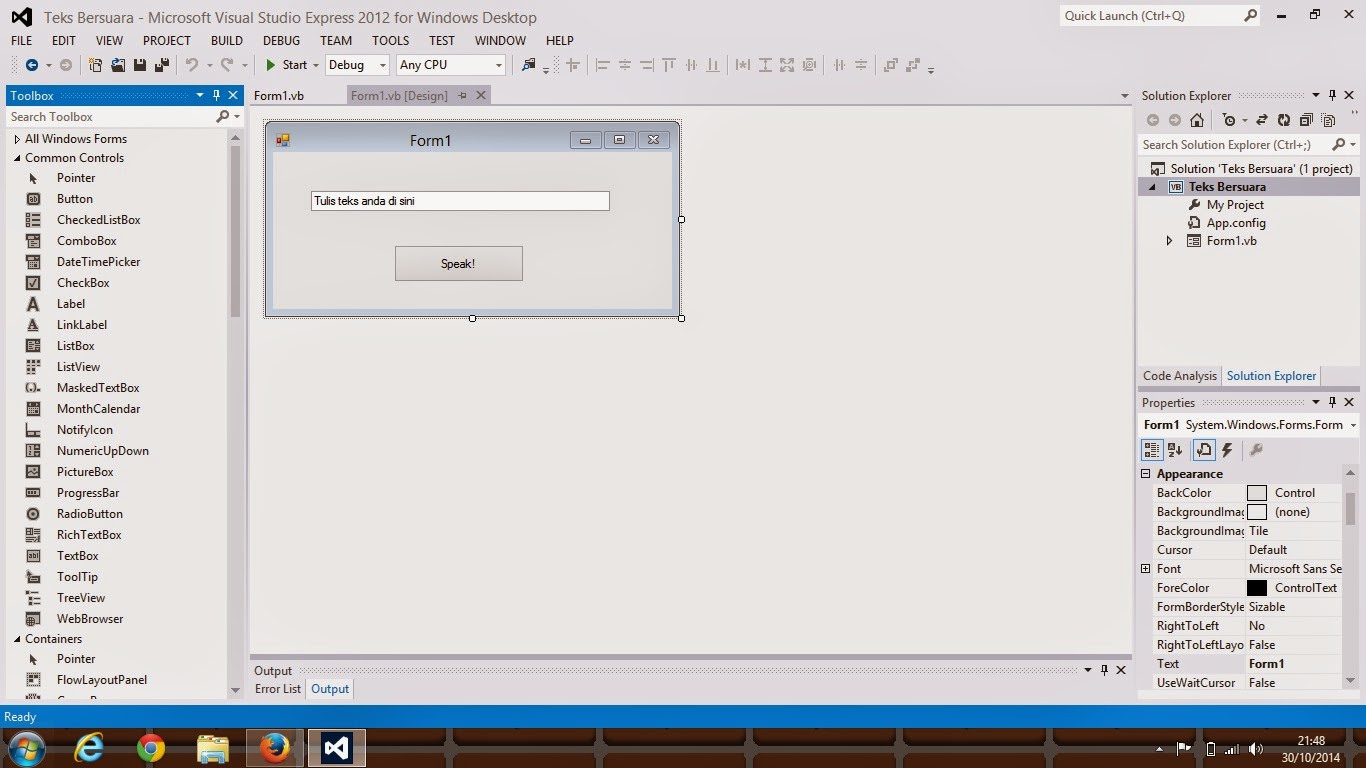Viewport: 1366px width, 768px height.
Task: Click the Start debugging button
Action: tap(286, 65)
